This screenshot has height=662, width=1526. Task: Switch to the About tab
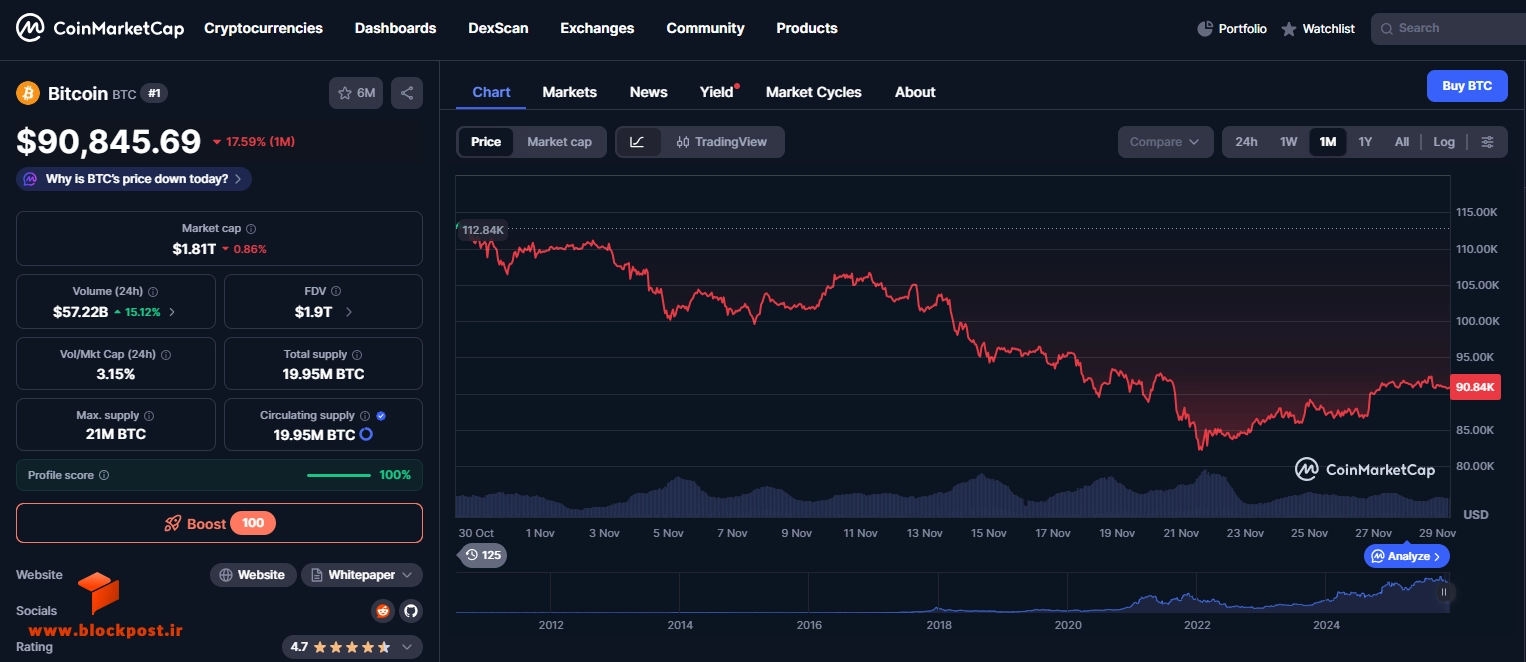click(x=915, y=92)
